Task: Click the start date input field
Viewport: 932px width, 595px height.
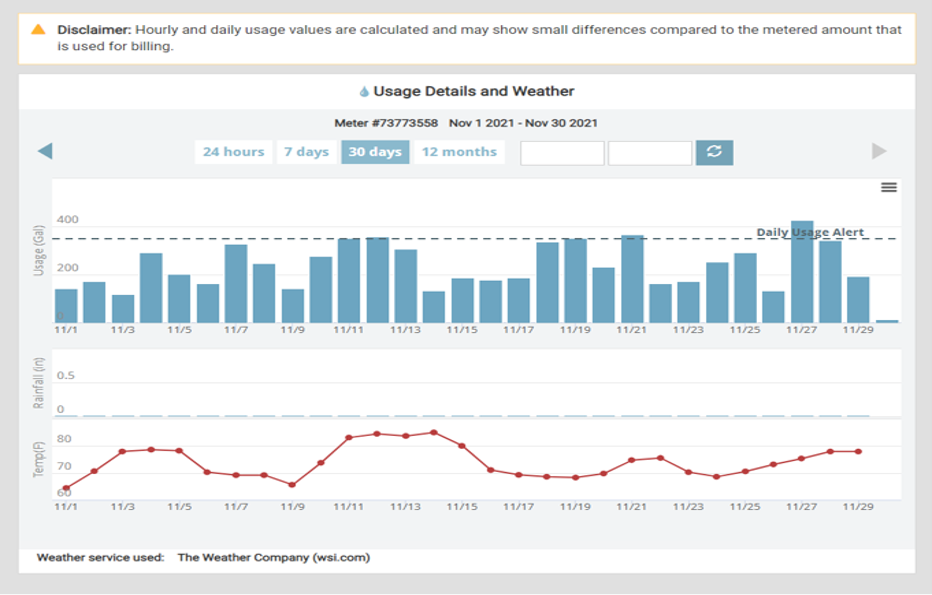Action: point(562,153)
